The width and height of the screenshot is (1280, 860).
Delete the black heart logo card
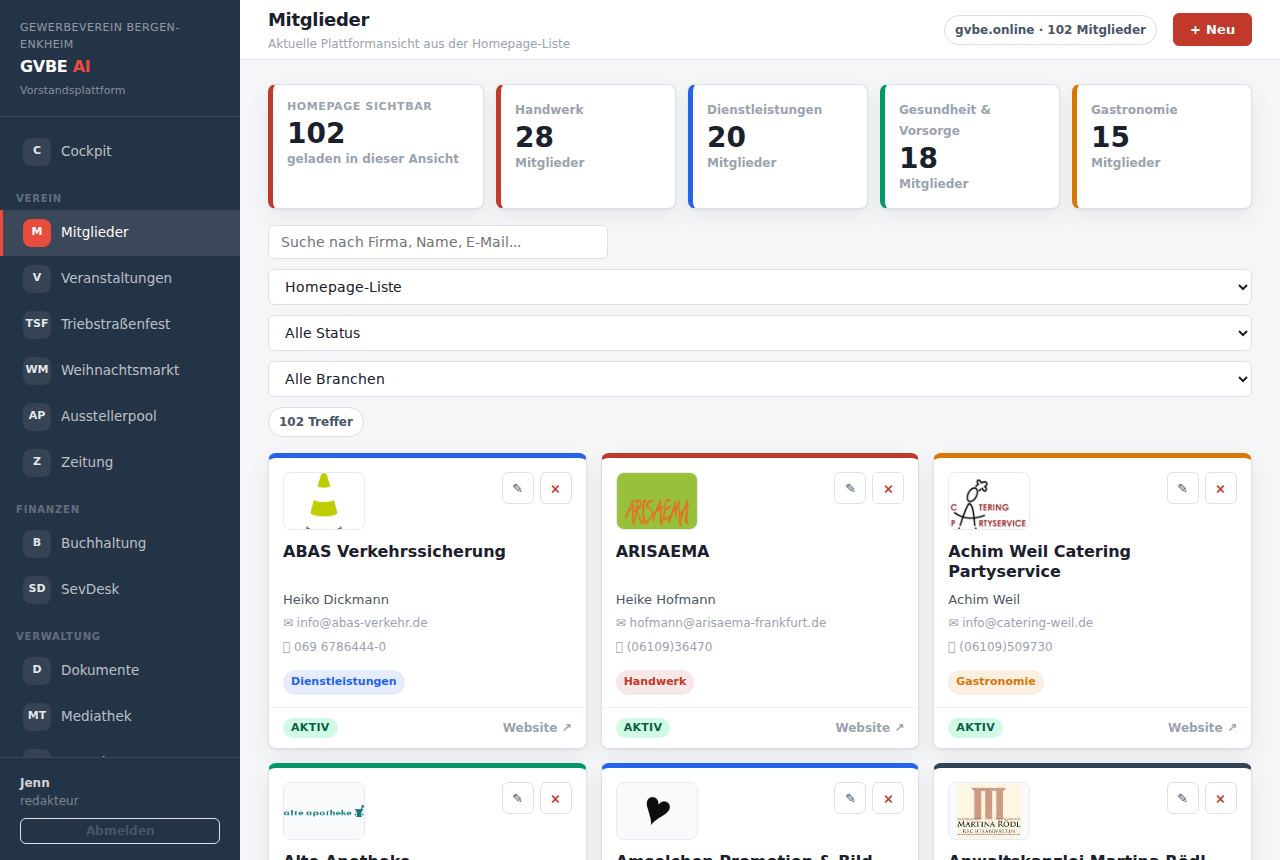pyautogui.click(x=888, y=798)
